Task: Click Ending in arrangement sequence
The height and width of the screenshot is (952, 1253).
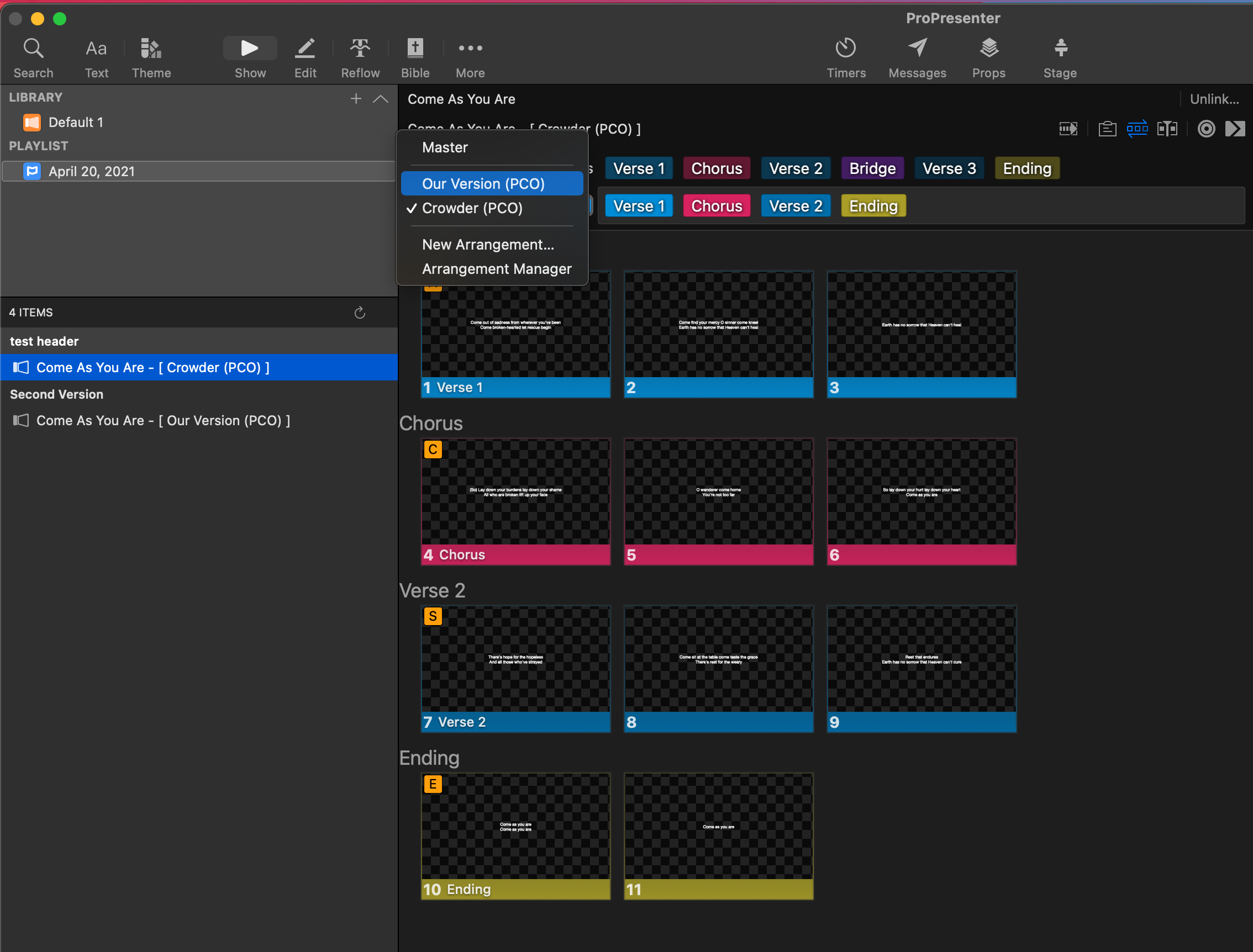Action: pyautogui.click(x=873, y=206)
